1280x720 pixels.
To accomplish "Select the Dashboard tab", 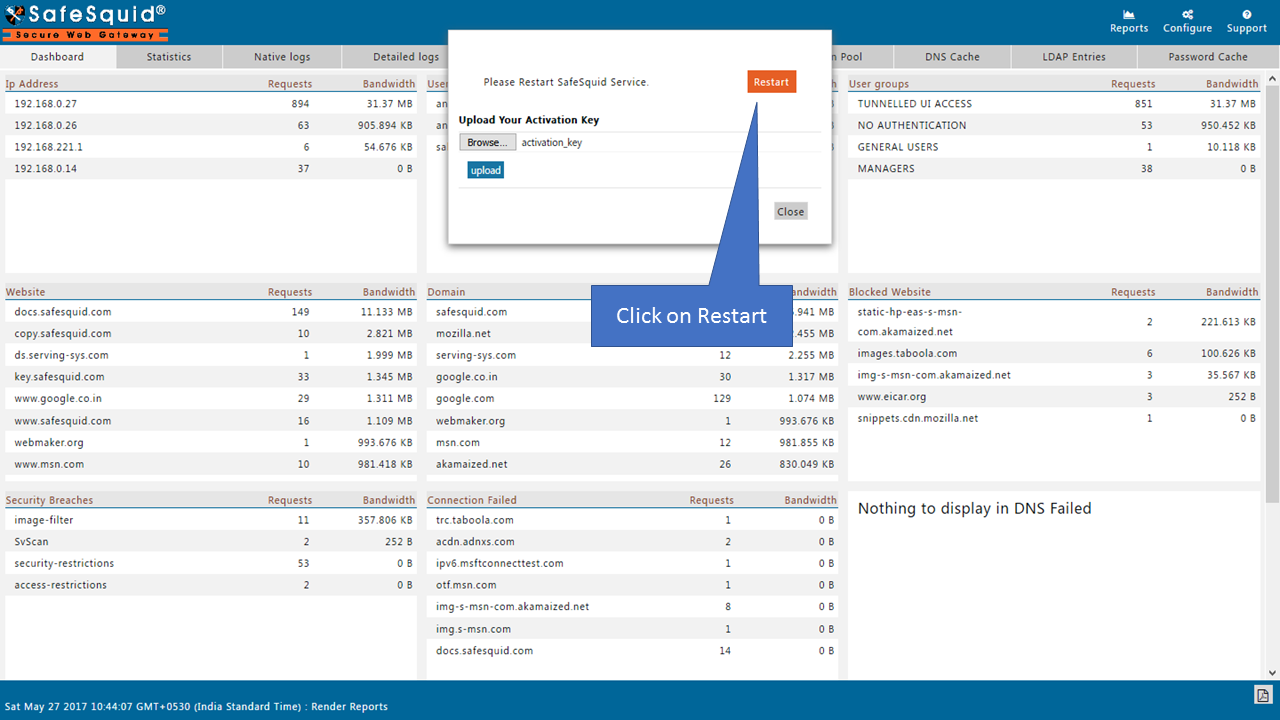I will click(x=57, y=57).
